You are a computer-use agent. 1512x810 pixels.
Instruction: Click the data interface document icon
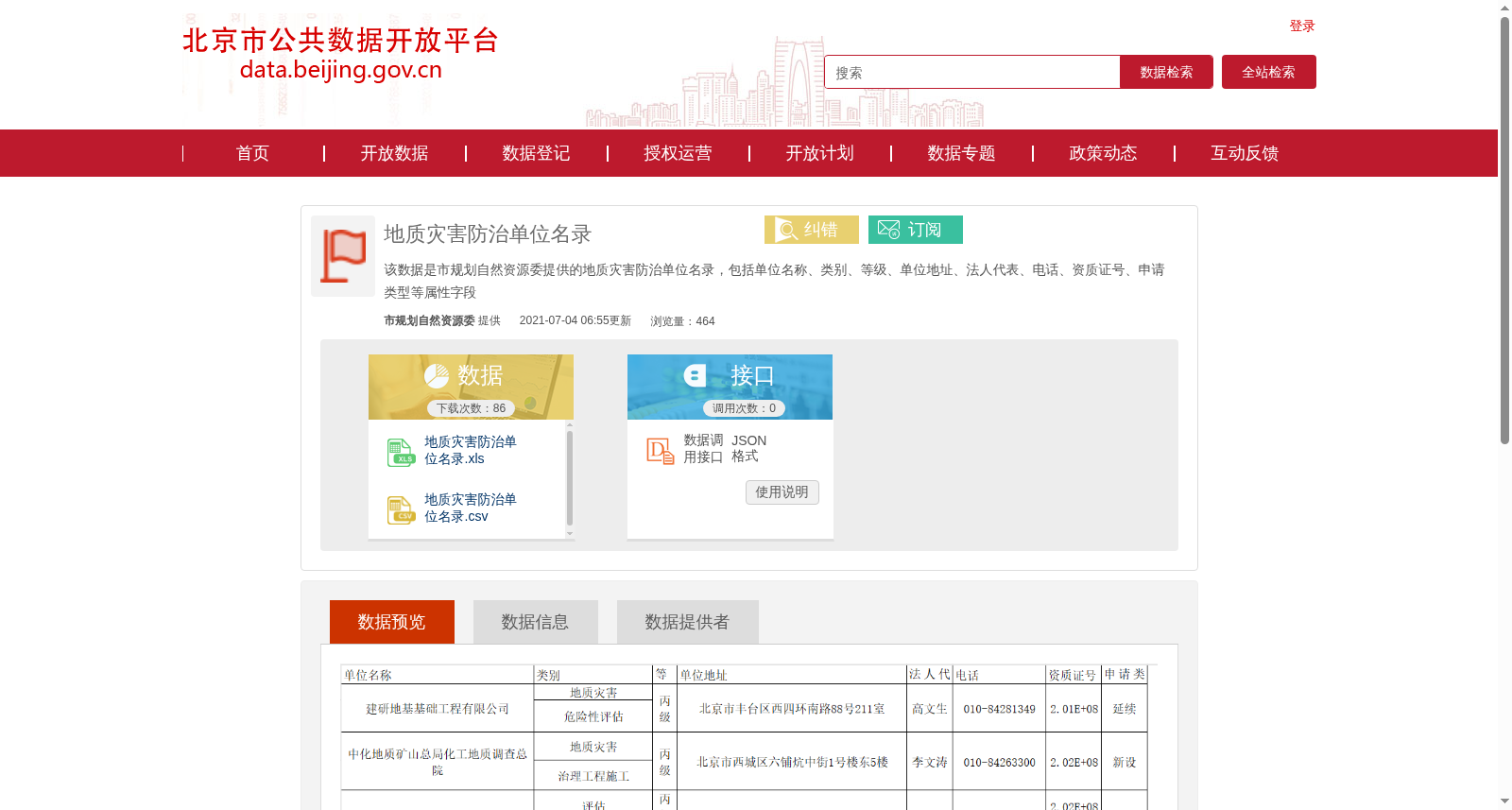(660, 450)
